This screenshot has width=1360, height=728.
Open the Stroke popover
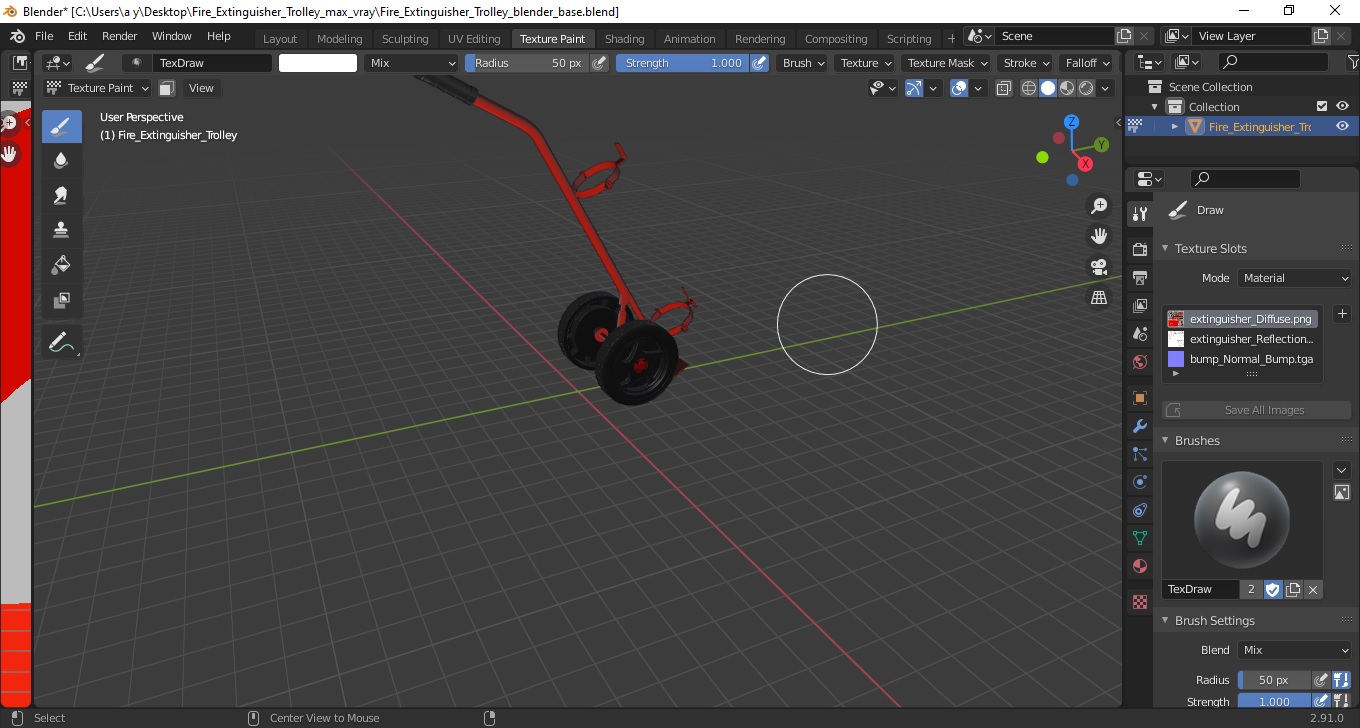point(1027,63)
